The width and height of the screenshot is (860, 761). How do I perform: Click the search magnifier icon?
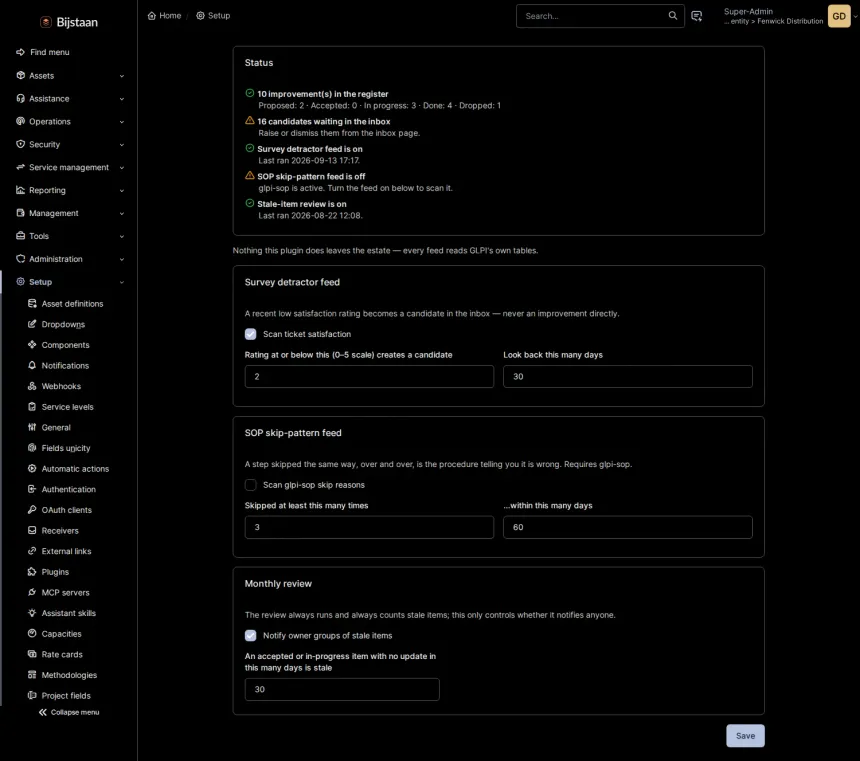click(672, 15)
